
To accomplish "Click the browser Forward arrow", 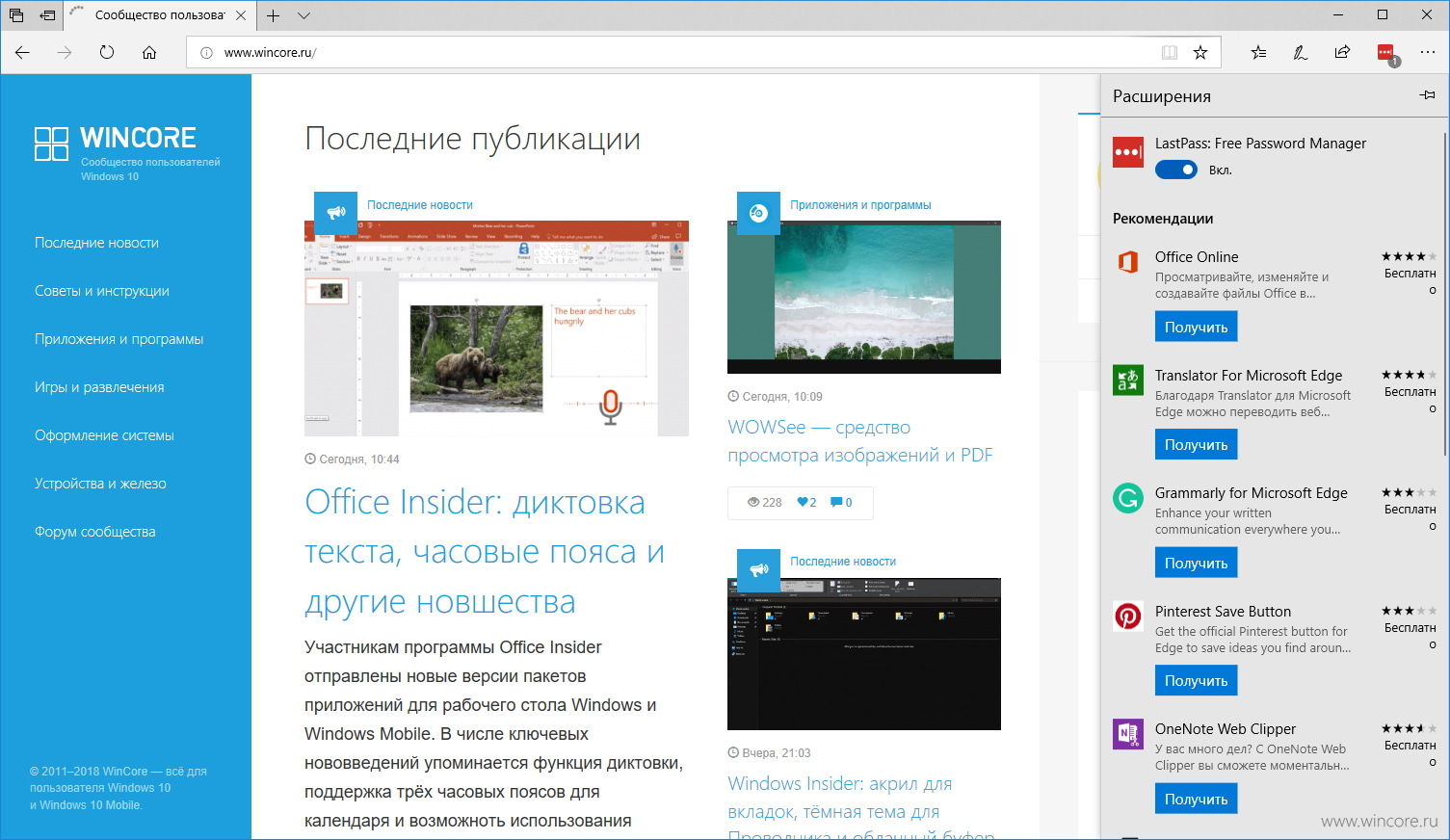I will pos(65,52).
